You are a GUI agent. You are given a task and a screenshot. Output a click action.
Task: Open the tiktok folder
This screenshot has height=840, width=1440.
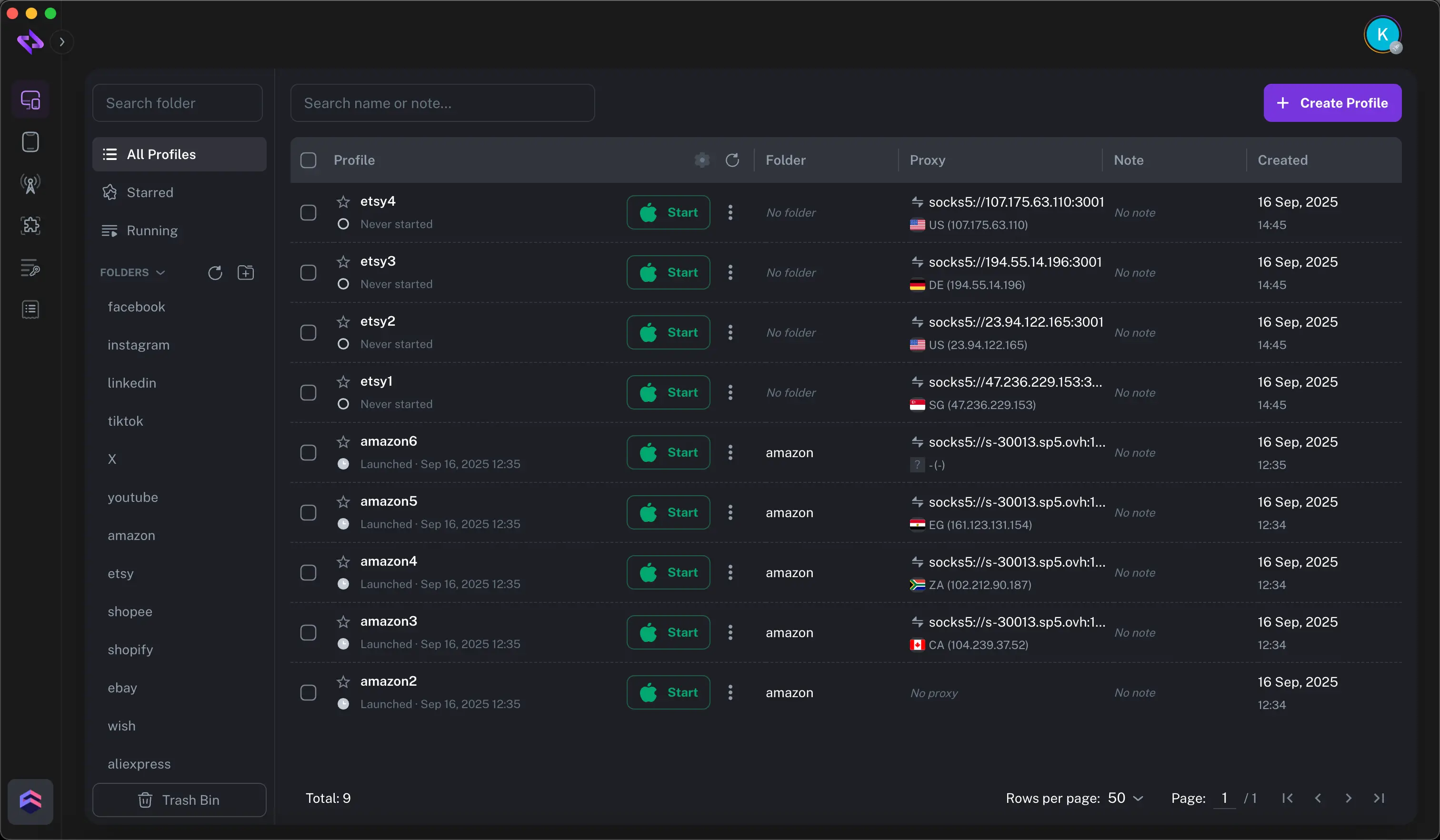(125, 421)
